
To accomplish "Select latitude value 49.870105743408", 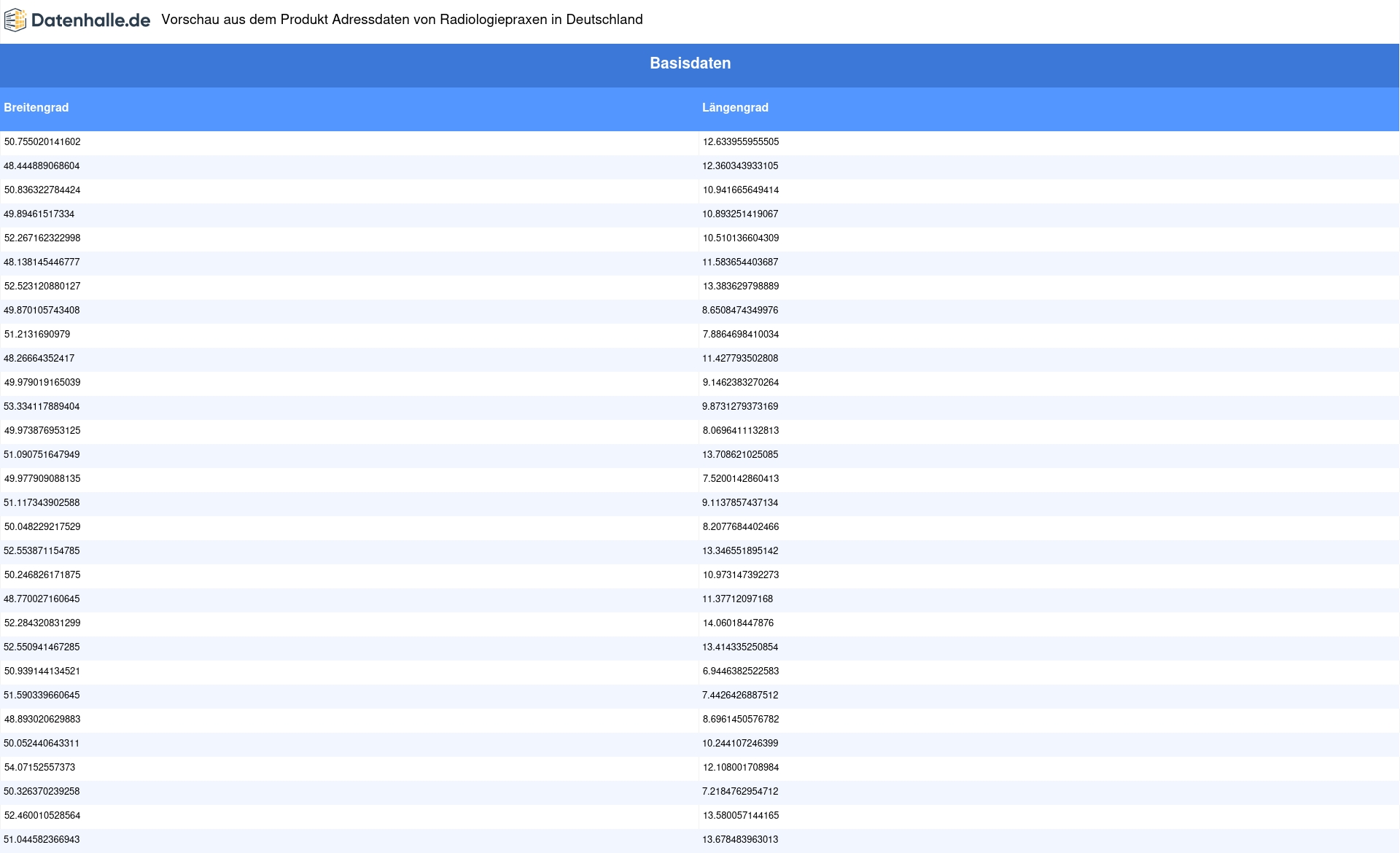I will (42, 311).
